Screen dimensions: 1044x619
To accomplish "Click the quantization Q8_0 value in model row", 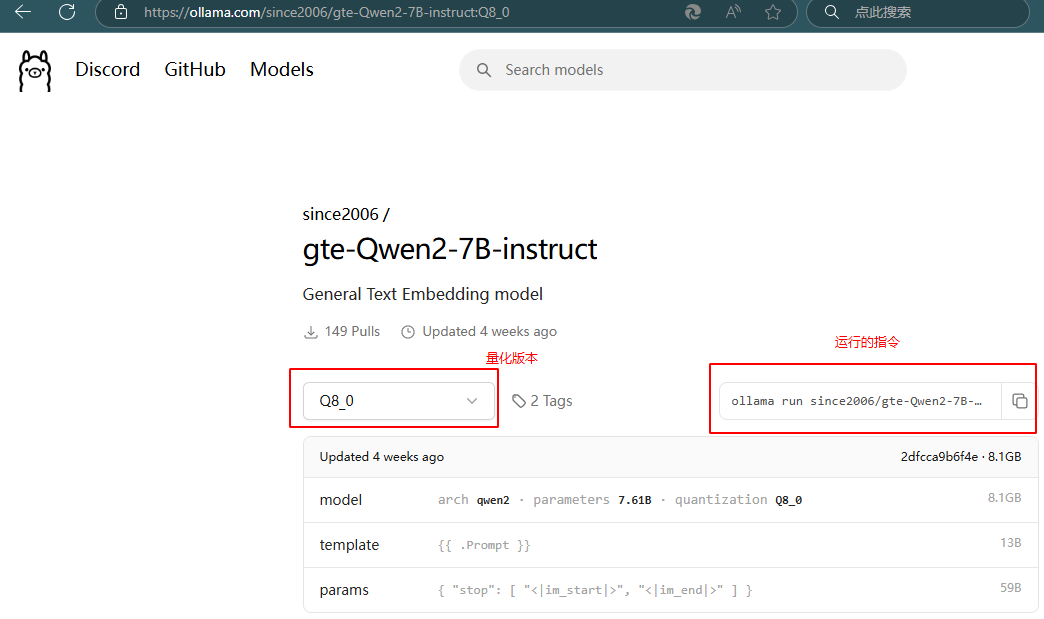I will [788, 500].
